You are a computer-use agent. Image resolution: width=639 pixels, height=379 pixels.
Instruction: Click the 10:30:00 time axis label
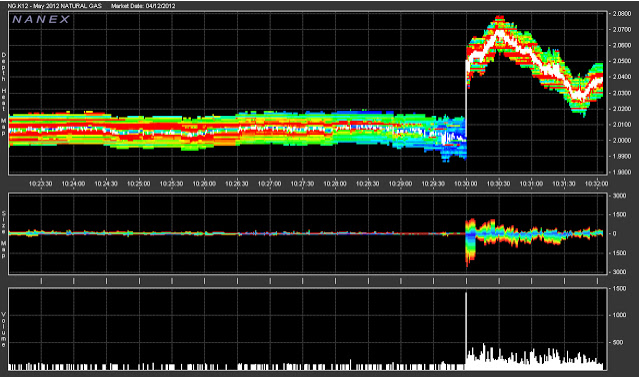[x=465, y=184]
